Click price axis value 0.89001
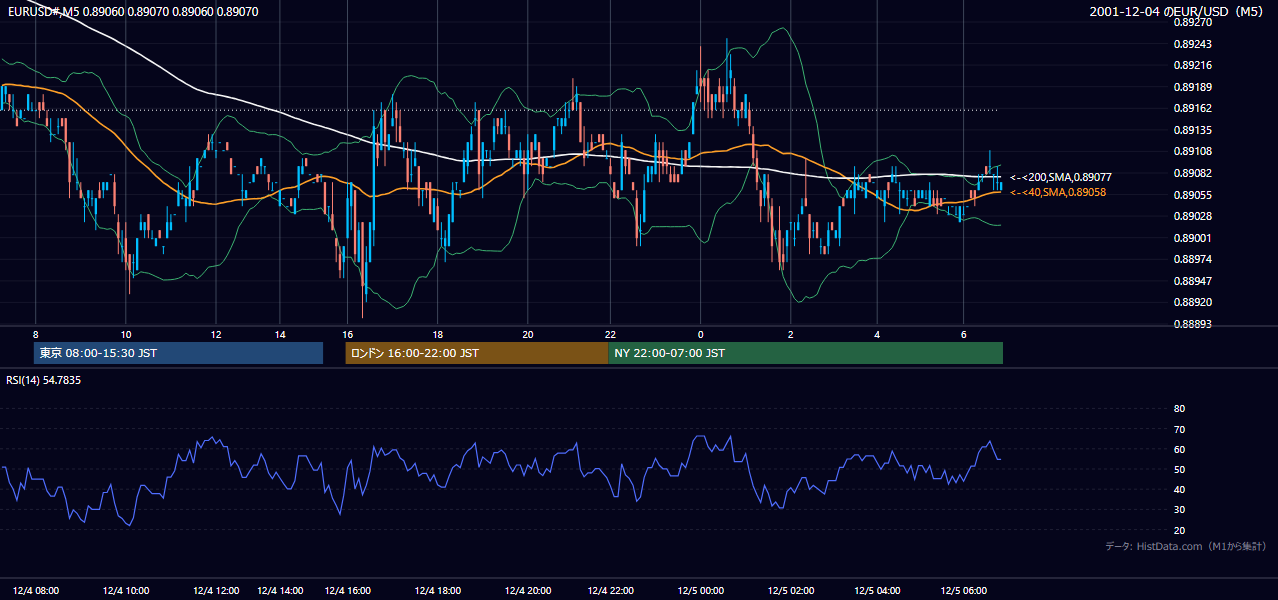1278x600 pixels. coord(1193,238)
